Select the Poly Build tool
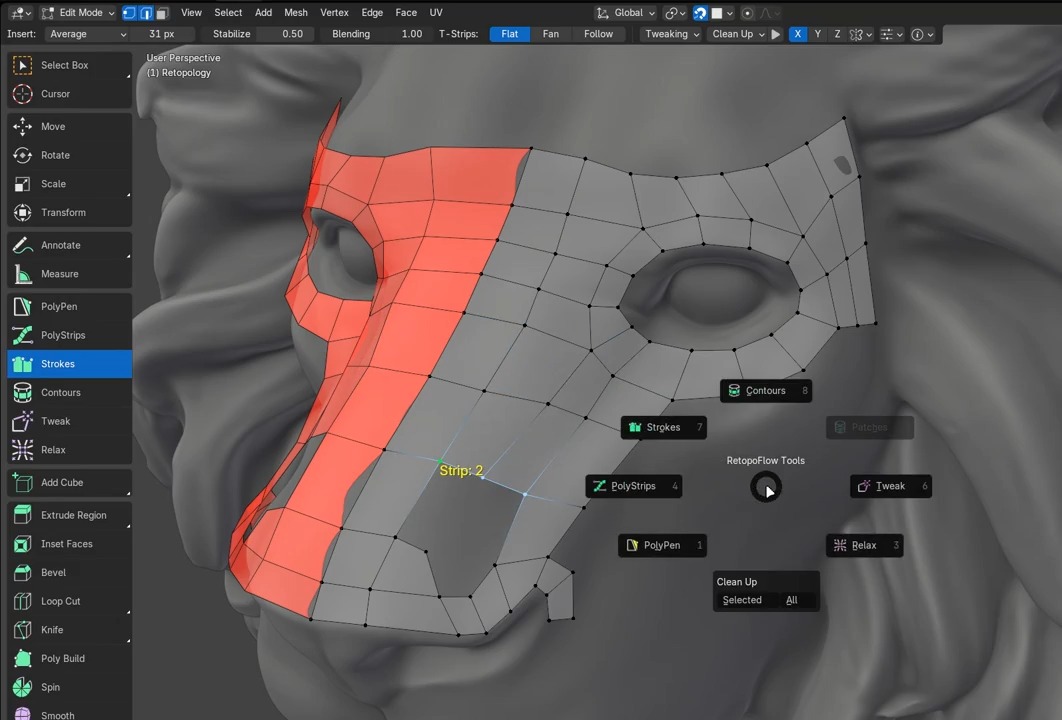The image size is (1062, 720). click(70, 658)
